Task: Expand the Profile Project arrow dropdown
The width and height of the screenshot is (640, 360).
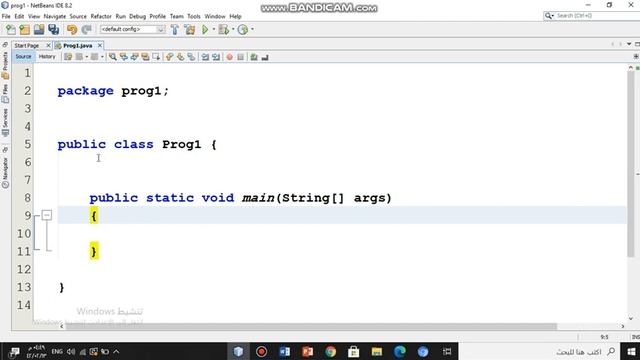Action: click(252, 29)
